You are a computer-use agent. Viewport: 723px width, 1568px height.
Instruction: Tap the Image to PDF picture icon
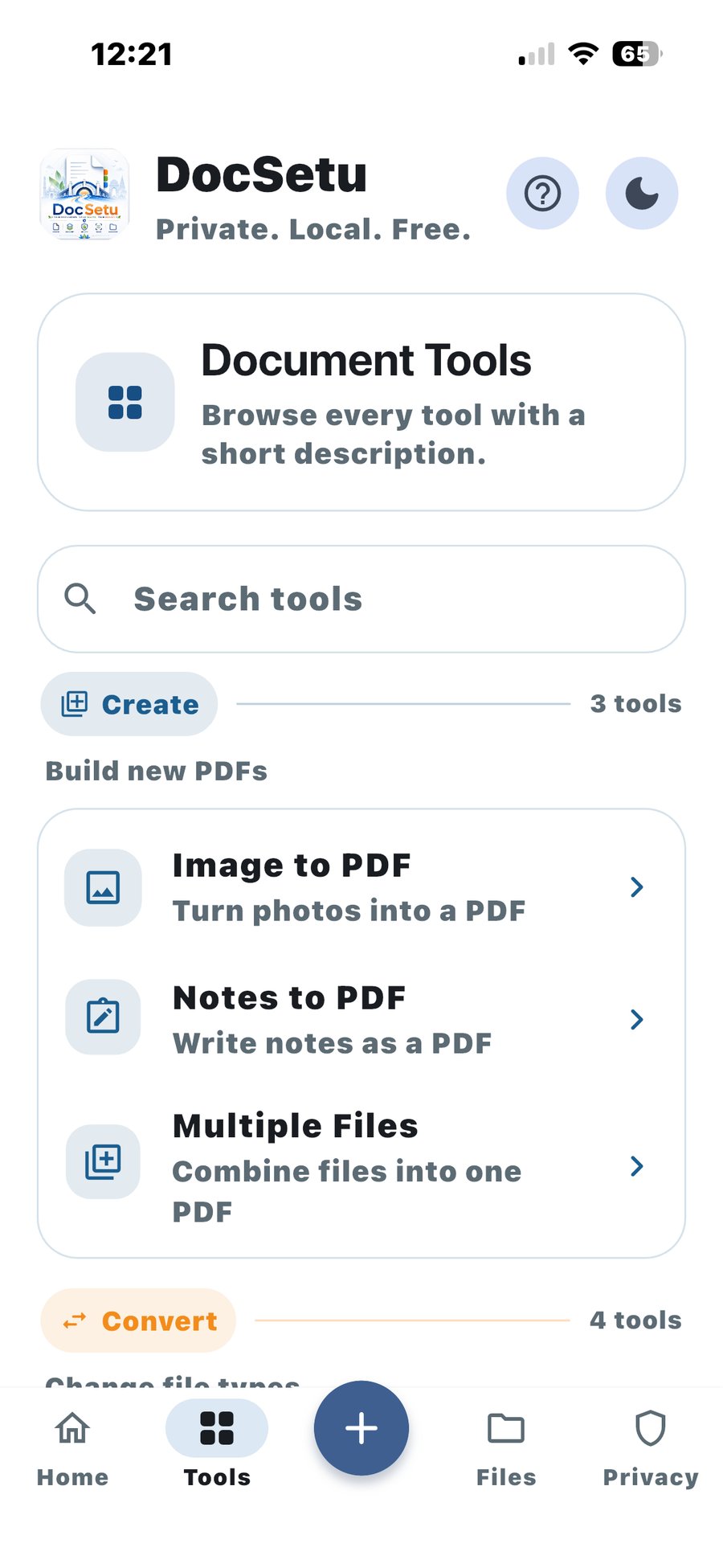pyautogui.click(x=103, y=887)
